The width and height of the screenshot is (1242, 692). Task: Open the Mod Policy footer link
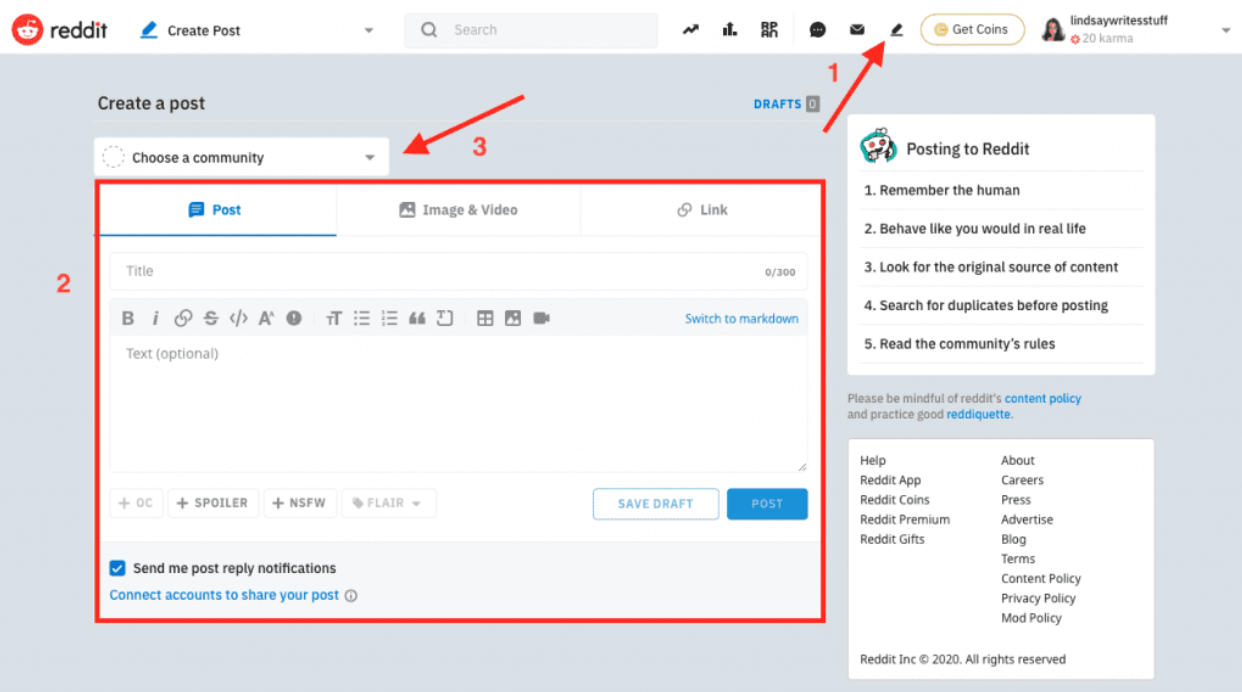click(1031, 618)
